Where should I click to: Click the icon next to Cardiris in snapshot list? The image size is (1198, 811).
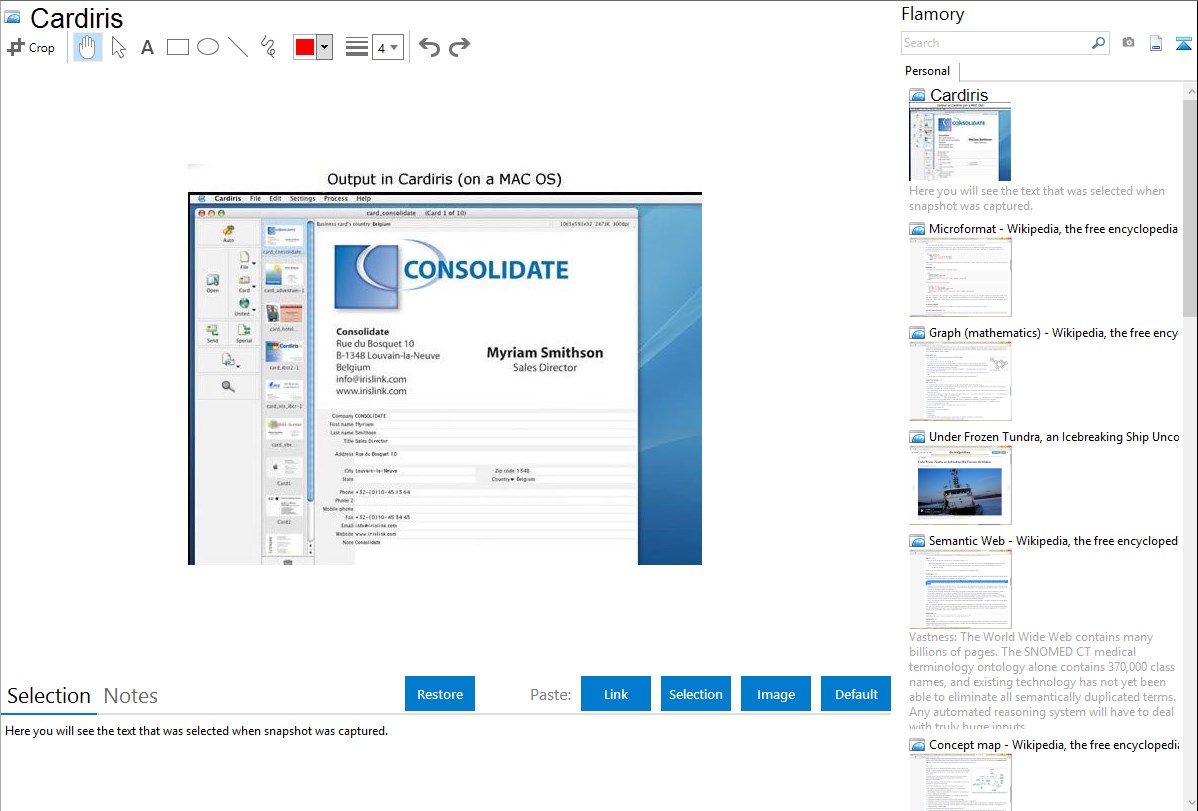[x=918, y=96]
